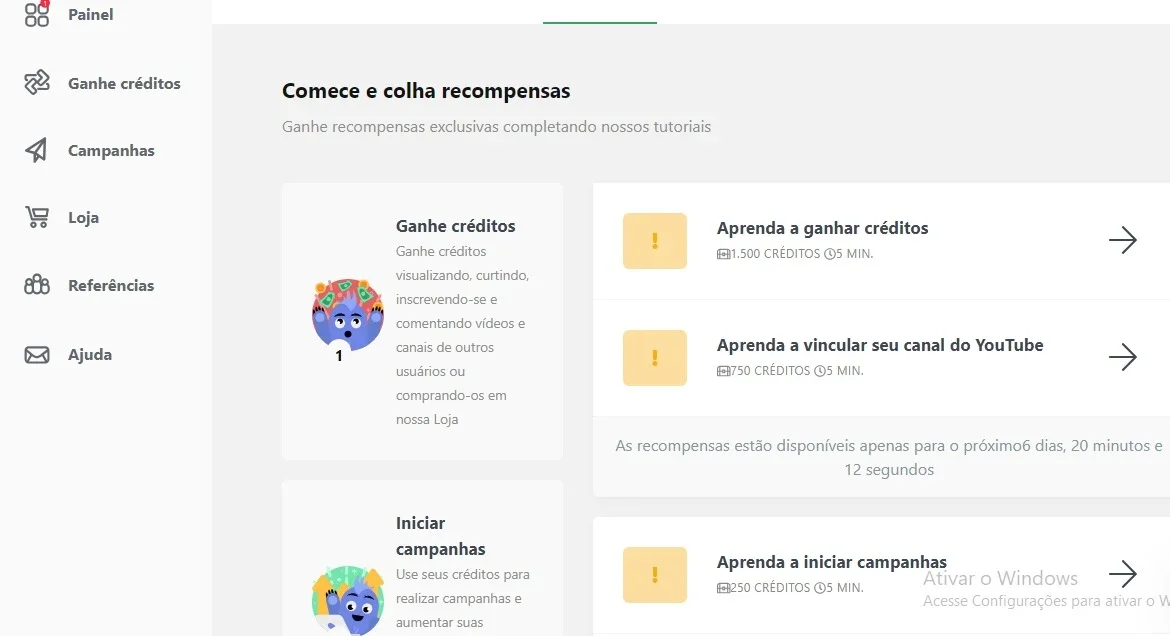Open the Painel dashboard icon
Screen dimensions: 1170x636
(x=37, y=13)
